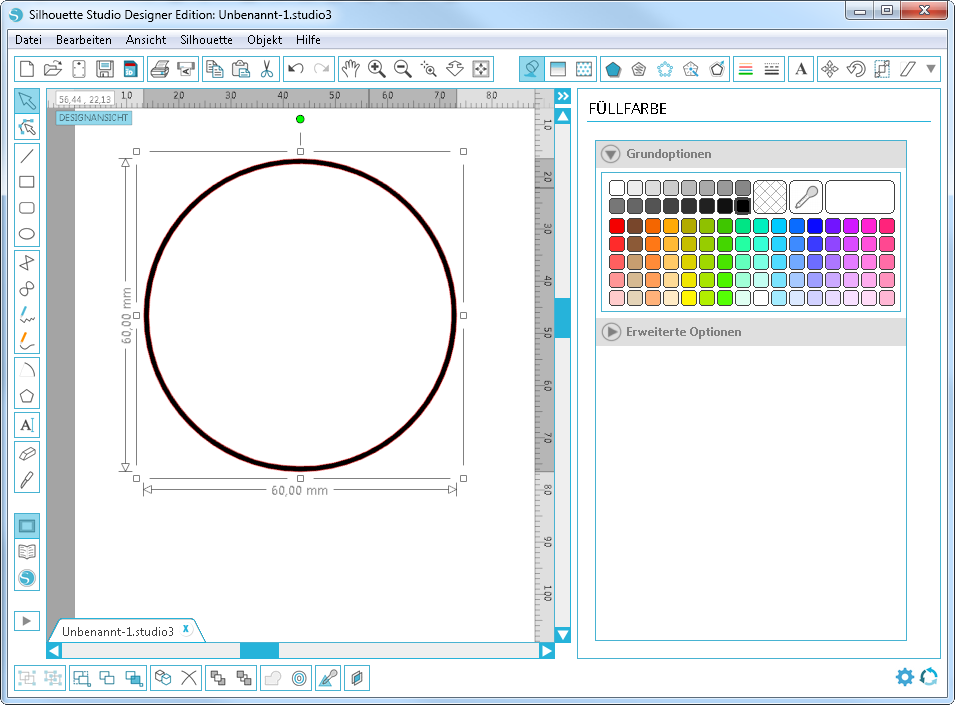Click the transparent no-fill swatch
This screenshot has height=705, width=955.
click(769, 196)
